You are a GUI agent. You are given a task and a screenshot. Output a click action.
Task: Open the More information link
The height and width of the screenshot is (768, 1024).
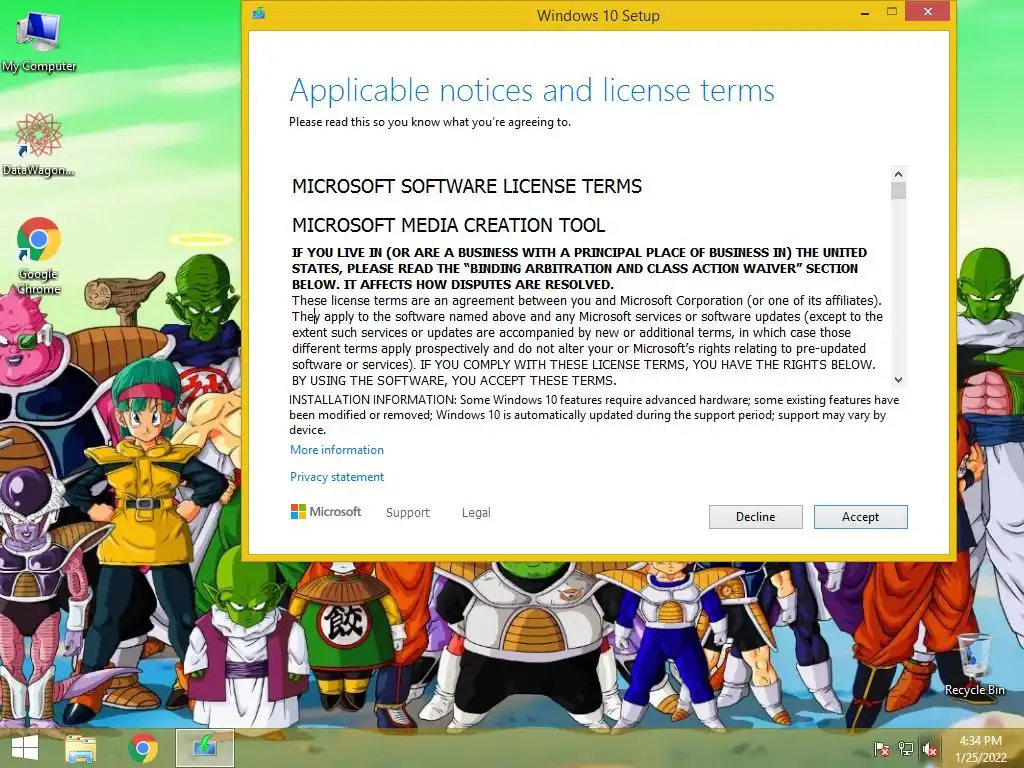[x=337, y=450]
